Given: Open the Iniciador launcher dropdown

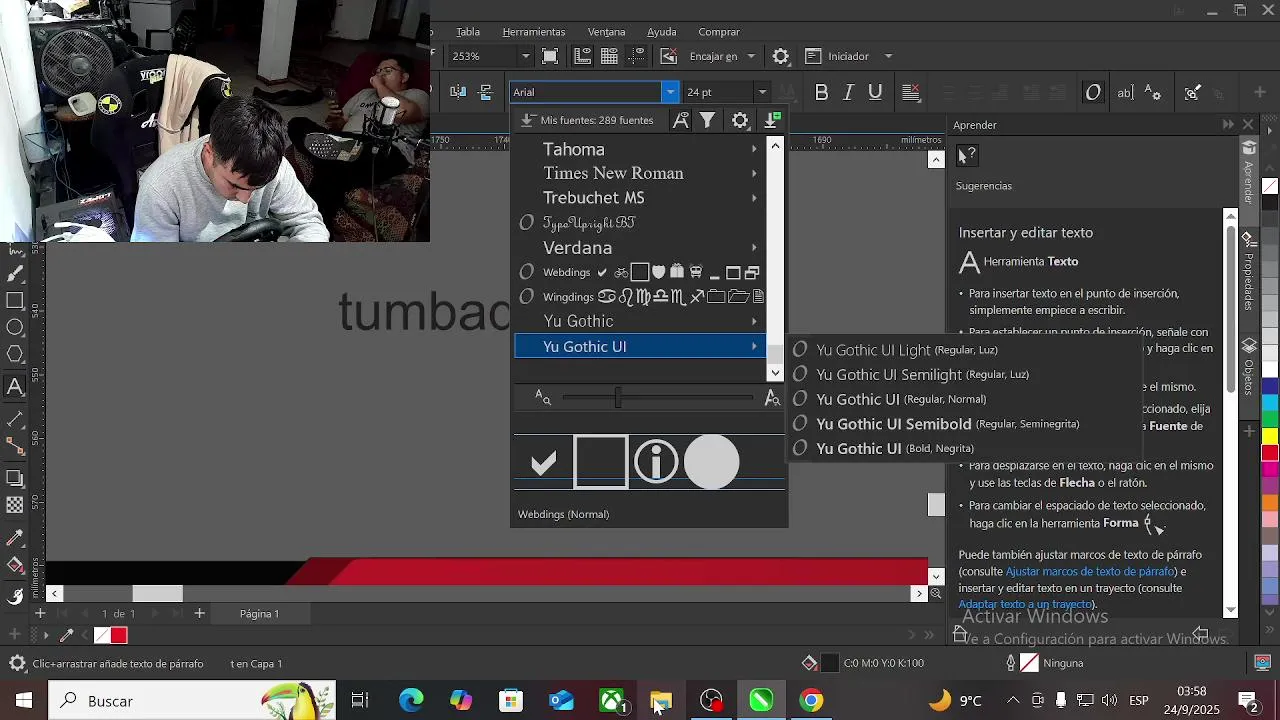Looking at the screenshot, I should pyautogui.click(x=888, y=56).
